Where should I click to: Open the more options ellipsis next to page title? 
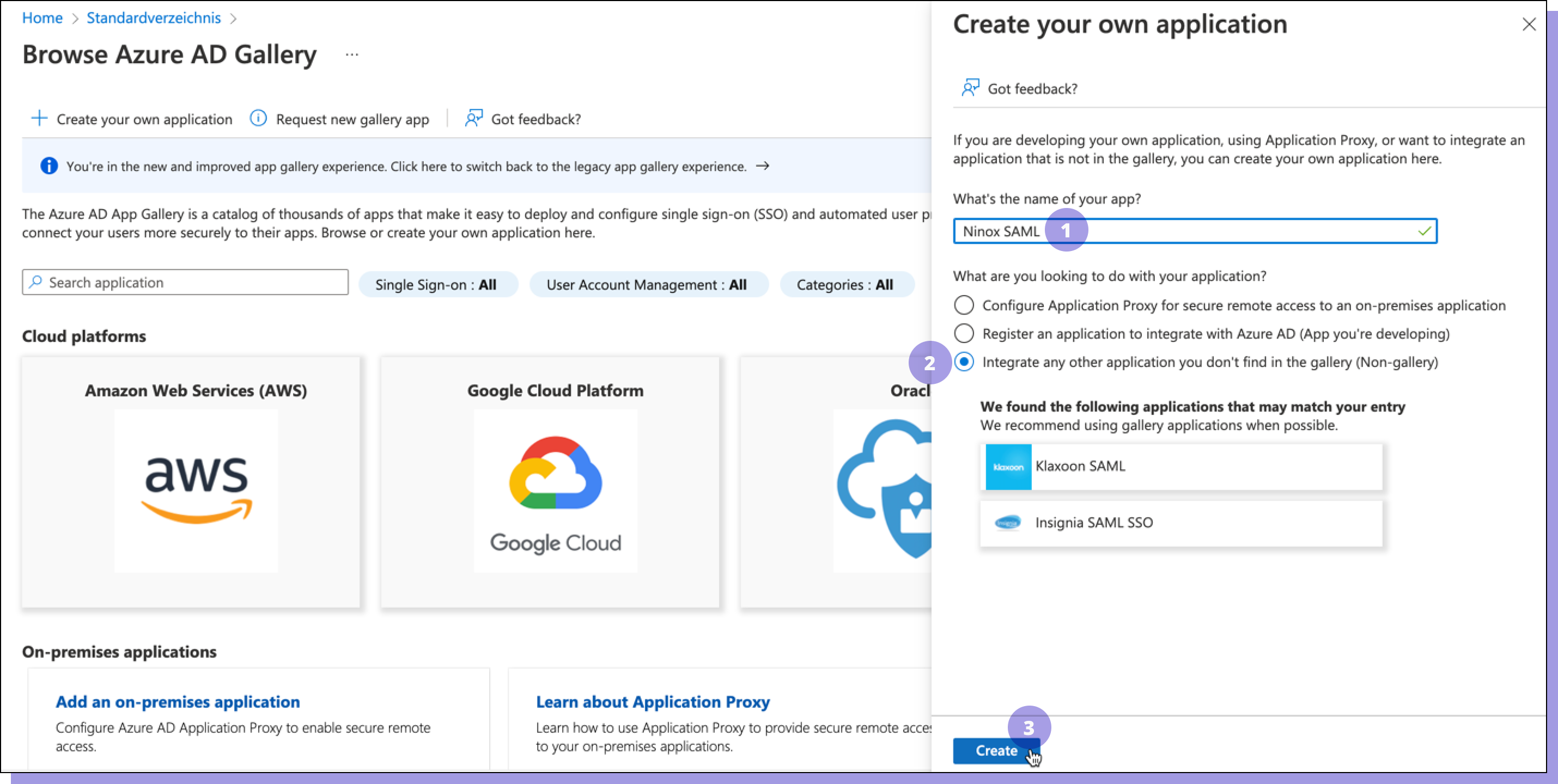click(x=352, y=55)
